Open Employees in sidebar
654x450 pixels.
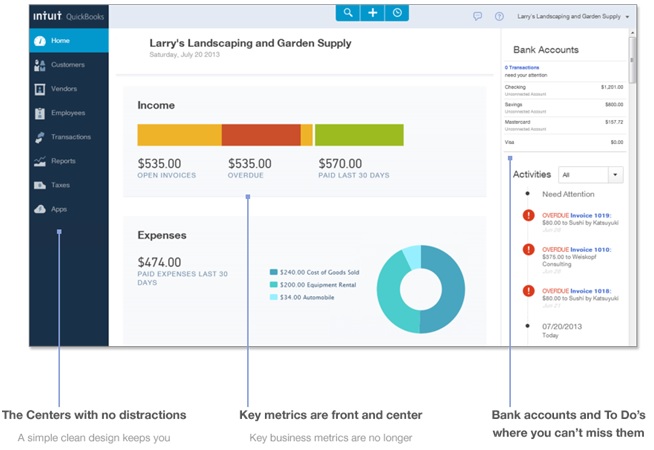[69, 113]
